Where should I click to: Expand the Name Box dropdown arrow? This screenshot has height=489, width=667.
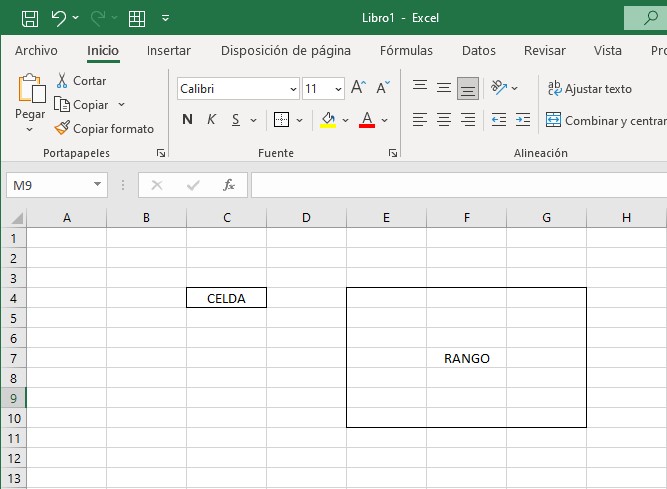pyautogui.click(x=97, y=185)
